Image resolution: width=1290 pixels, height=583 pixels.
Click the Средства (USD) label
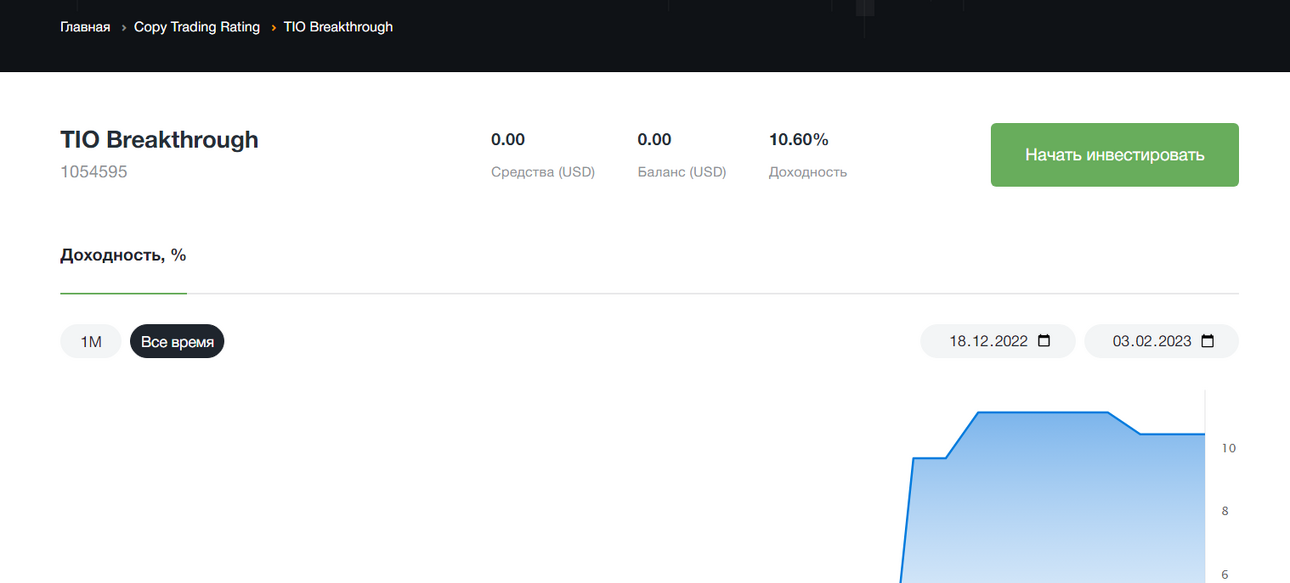tap(543, 172)
